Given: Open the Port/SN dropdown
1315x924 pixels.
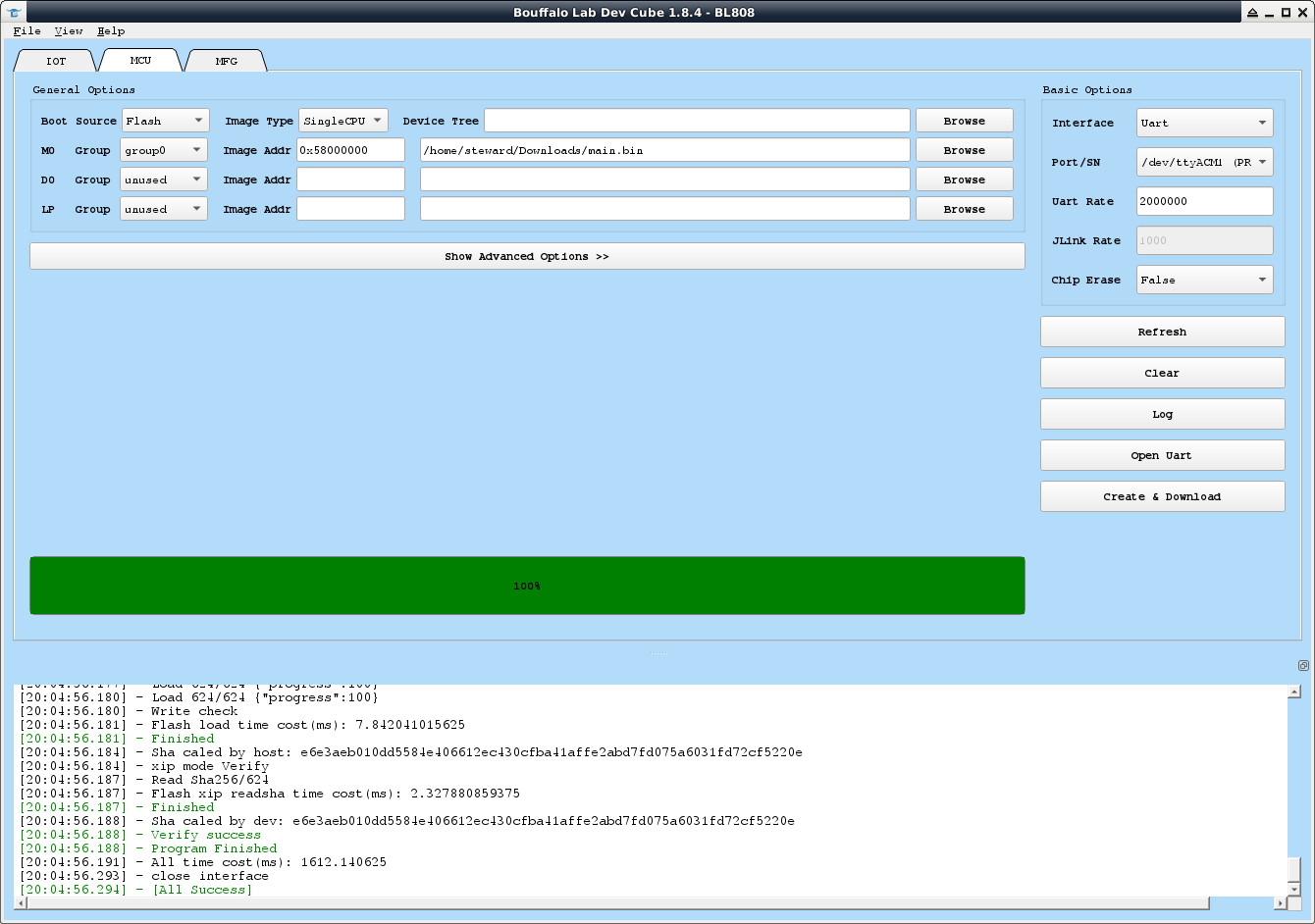Looking at the screenshot, I should coord(1205,162).
